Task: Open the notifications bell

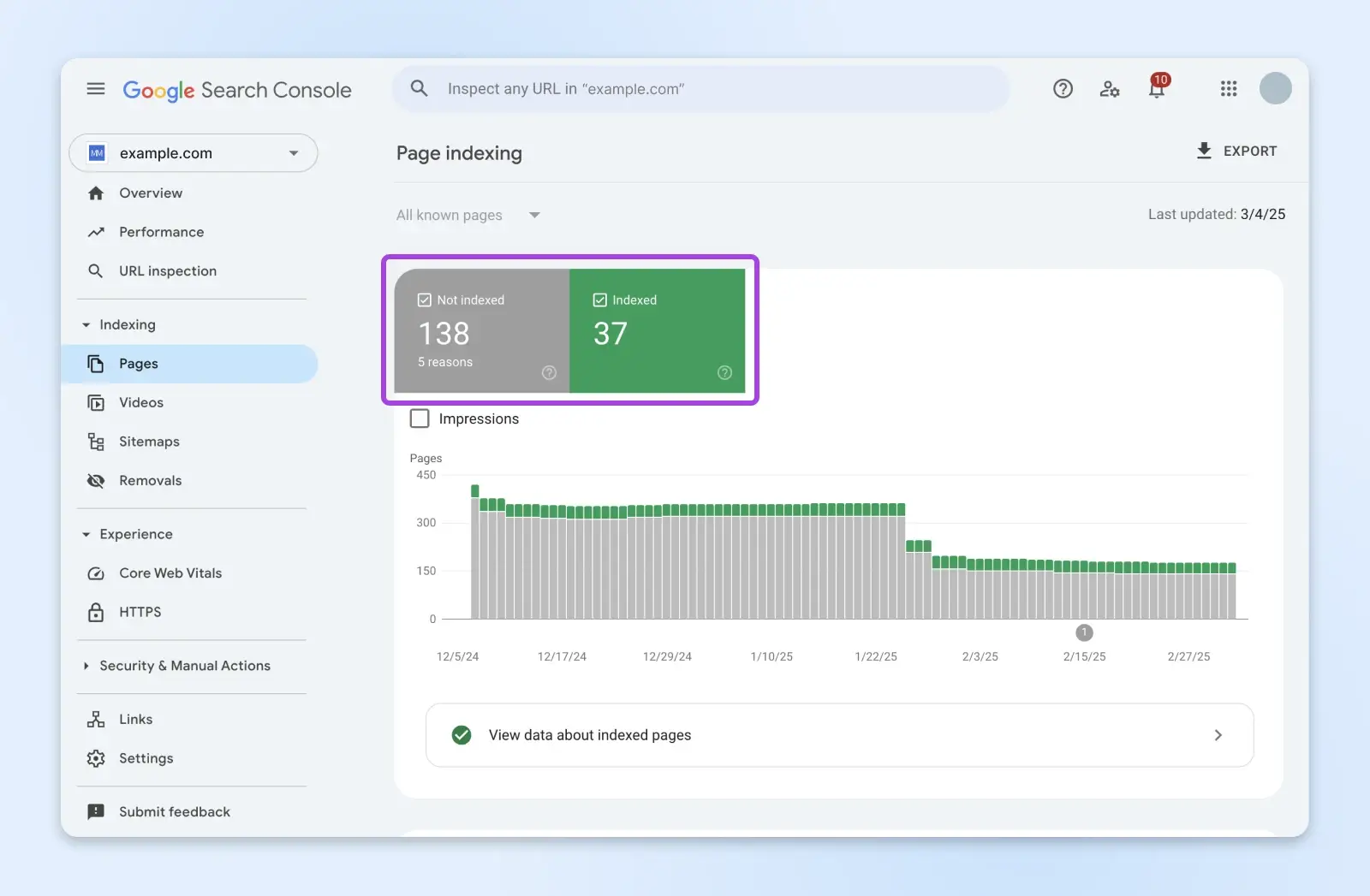Action: pyautogui.click(x=1157, y=89)
